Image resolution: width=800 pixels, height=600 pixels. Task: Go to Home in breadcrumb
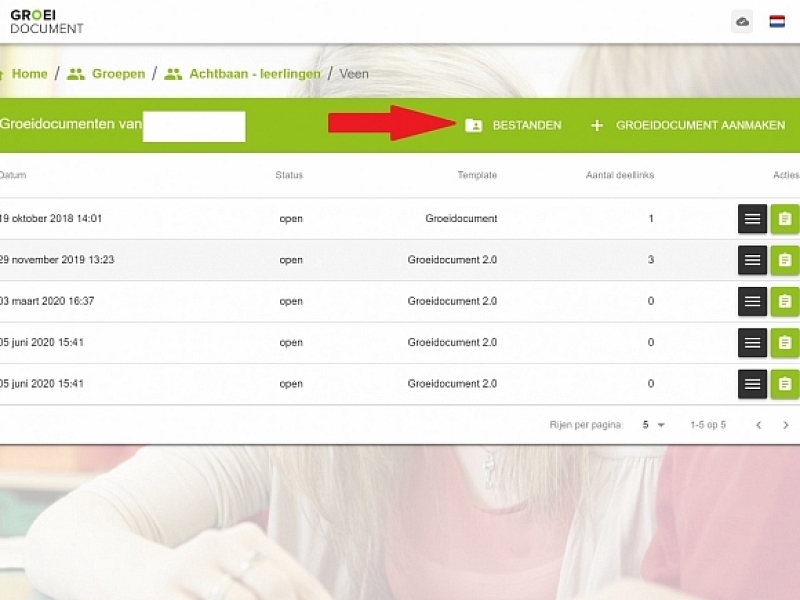(x=29, y=74)
